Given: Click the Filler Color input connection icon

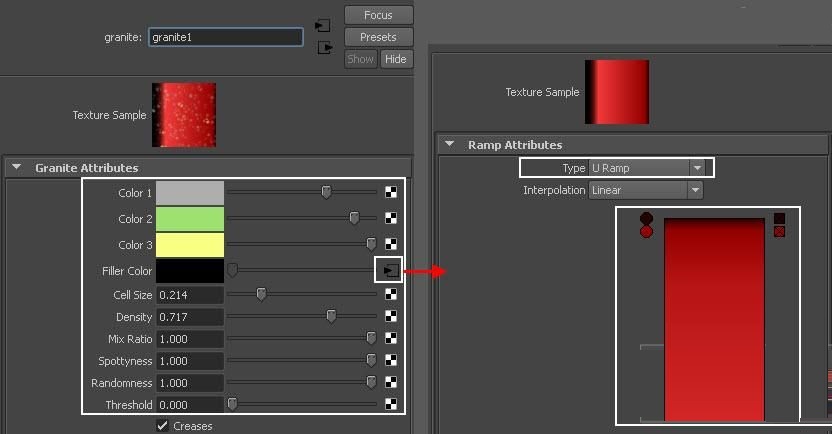Looking at the screenshot, I should pos(390,271).
